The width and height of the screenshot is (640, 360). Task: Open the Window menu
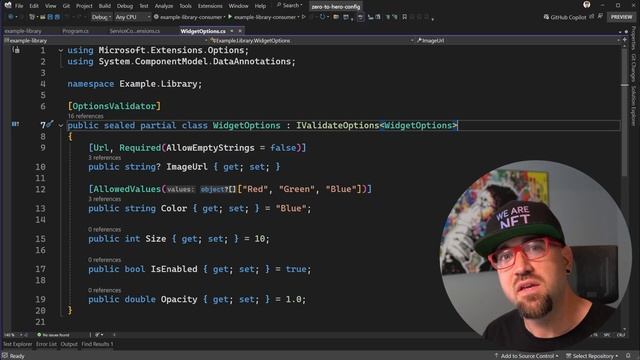coord(238,6)
